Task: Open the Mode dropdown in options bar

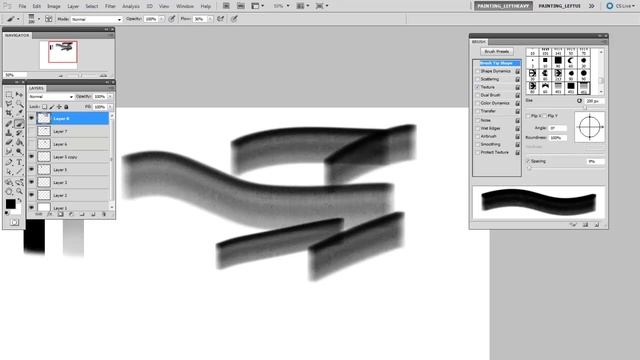Action: 96,19
